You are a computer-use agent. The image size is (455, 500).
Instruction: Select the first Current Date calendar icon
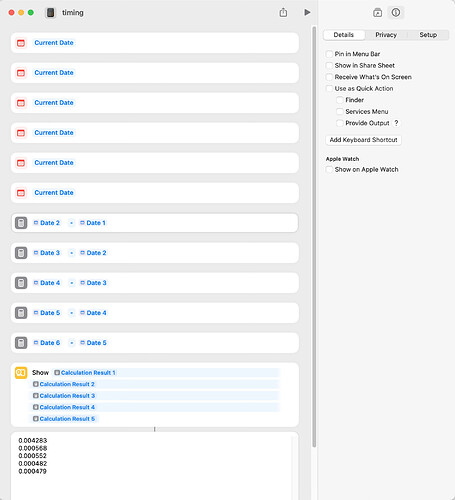[21, 43]
